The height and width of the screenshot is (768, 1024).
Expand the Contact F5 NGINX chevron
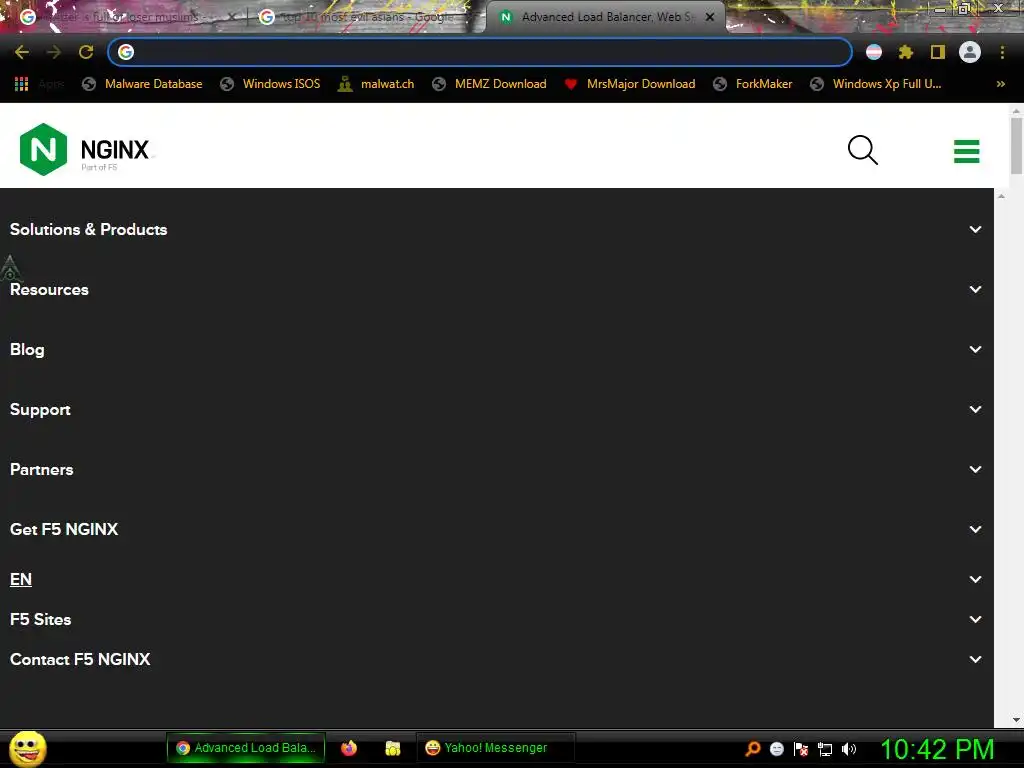(975, 660)
